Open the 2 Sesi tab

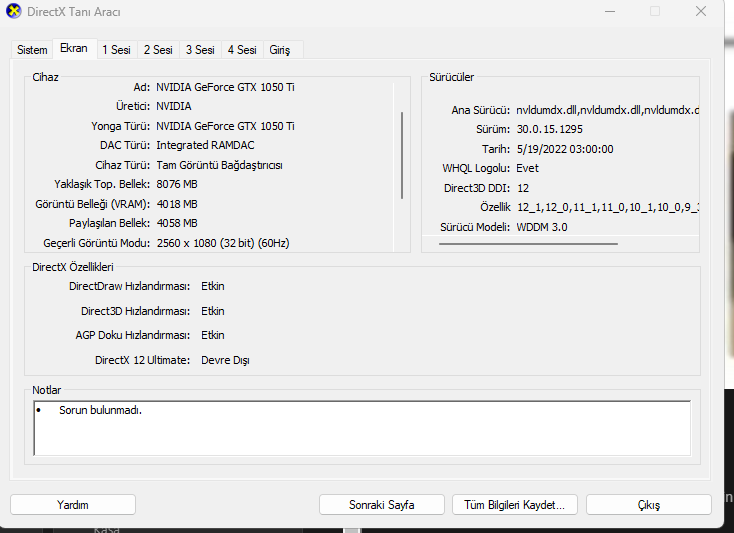tap(158, 50)
